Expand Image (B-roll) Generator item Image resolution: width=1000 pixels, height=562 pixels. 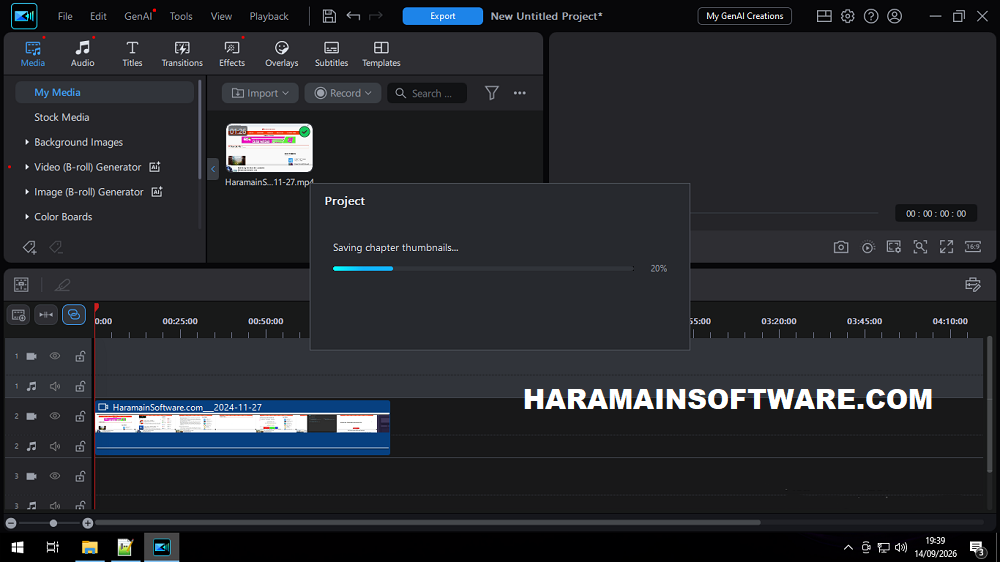click(27, 192)
